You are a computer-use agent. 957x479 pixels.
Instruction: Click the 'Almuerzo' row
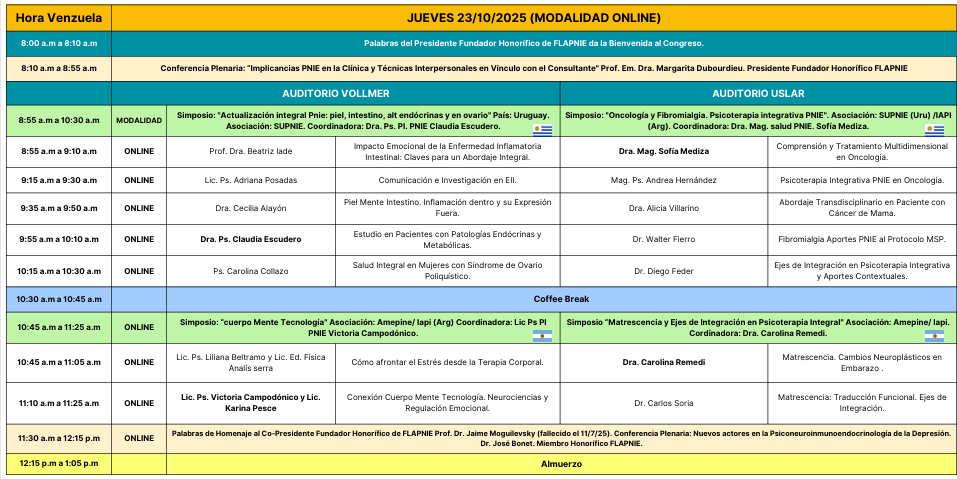[561, 464]
